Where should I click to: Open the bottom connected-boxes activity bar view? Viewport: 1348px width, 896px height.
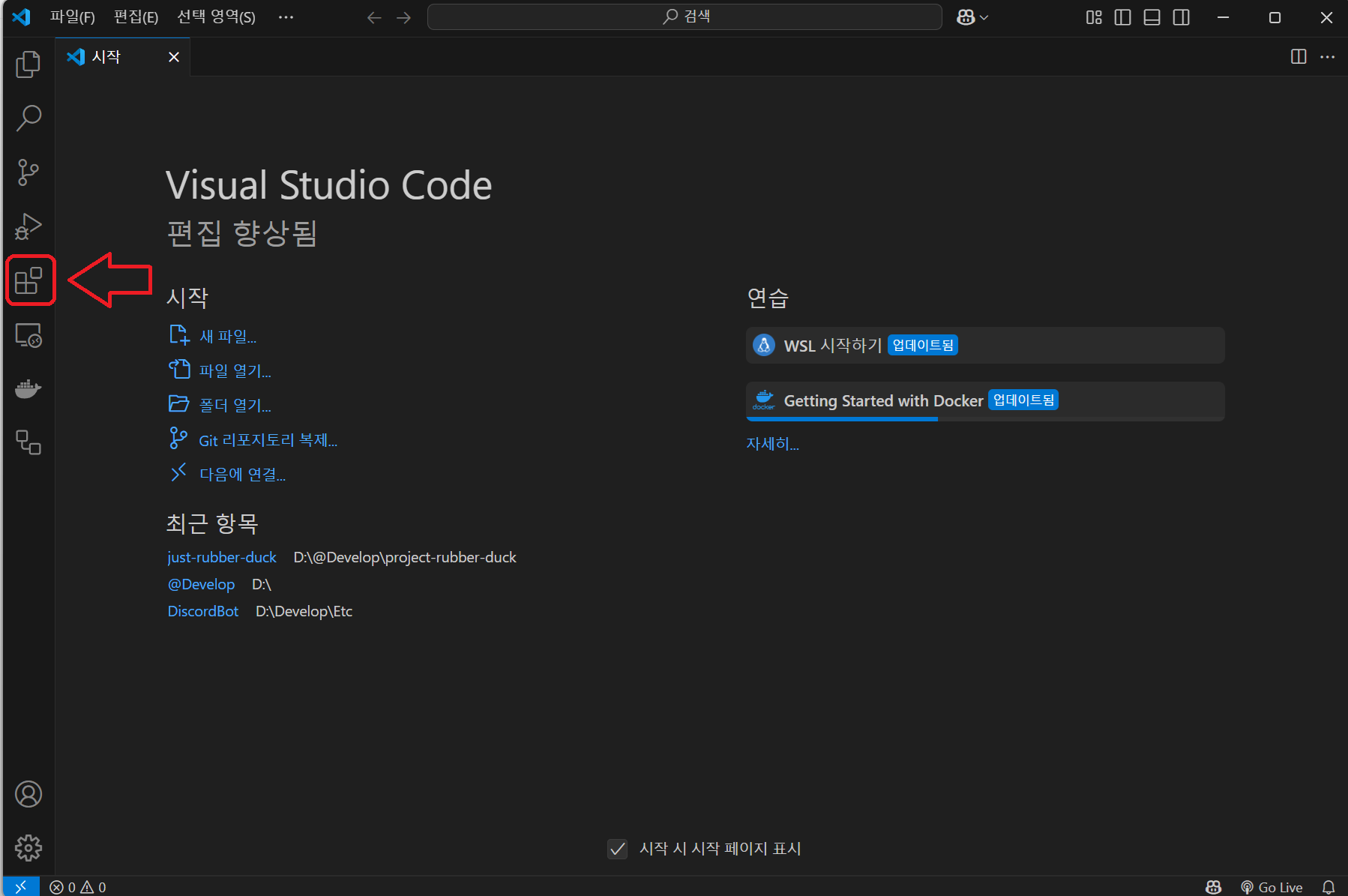28,442
